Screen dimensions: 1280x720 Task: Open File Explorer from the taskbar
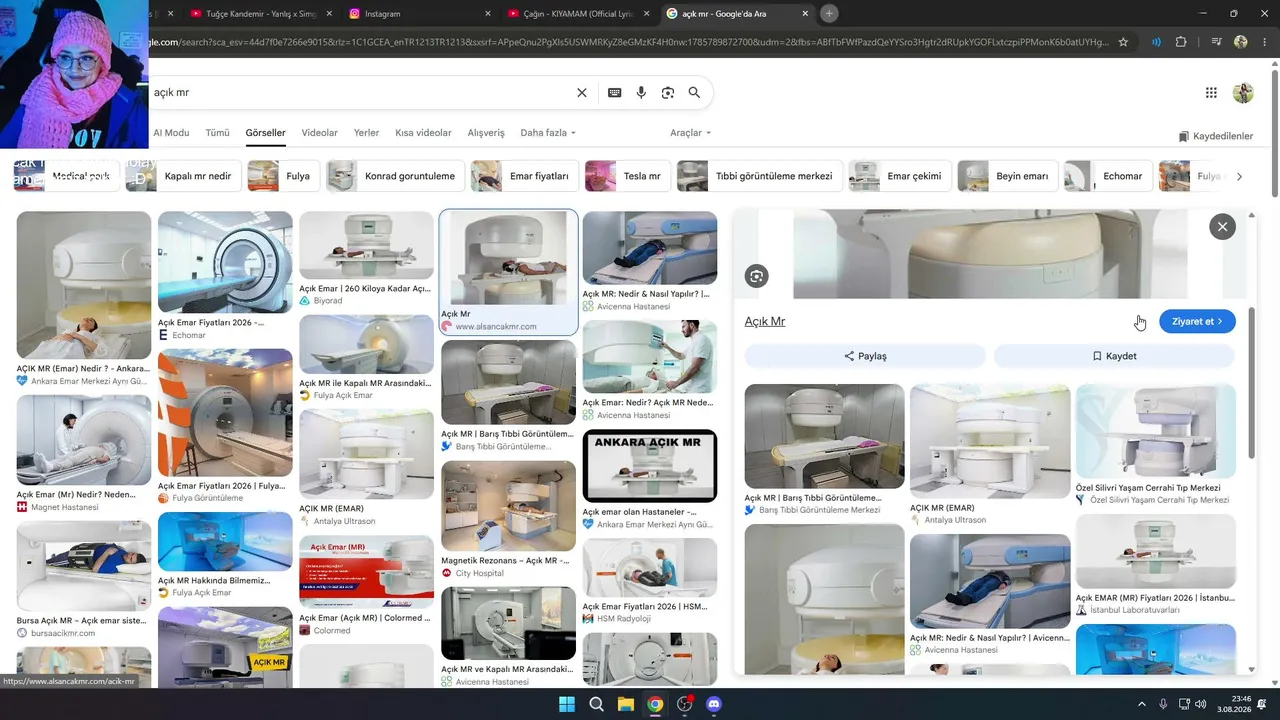coord(625,704)
